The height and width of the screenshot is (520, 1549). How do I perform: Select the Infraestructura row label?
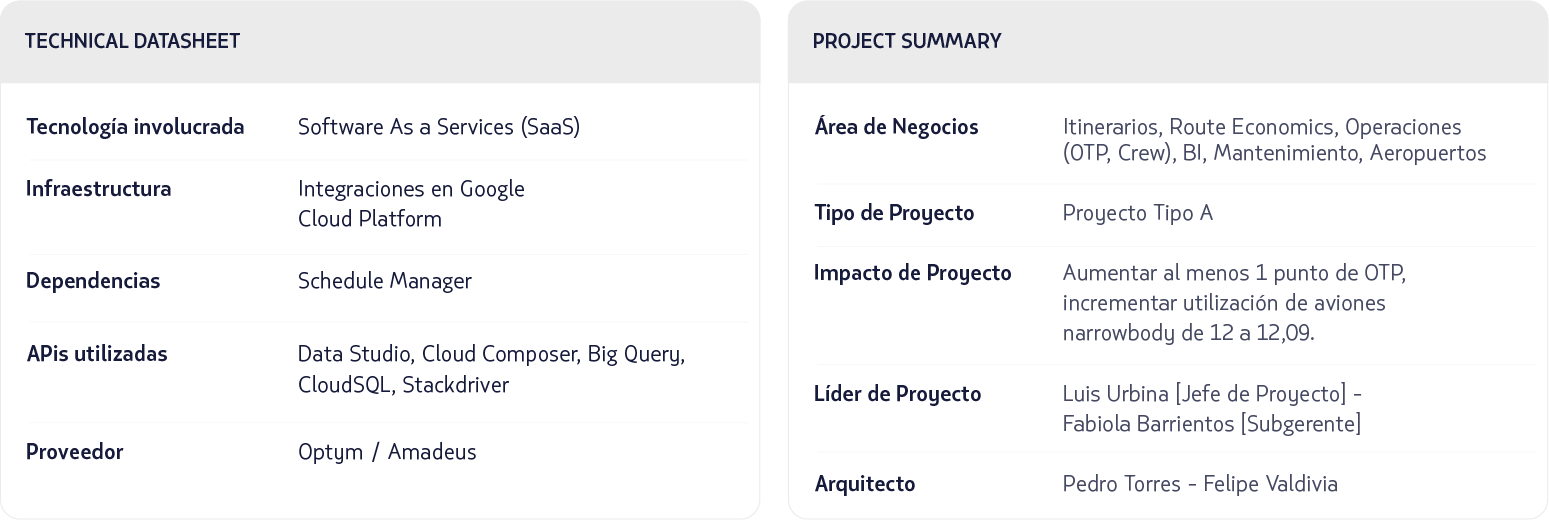click(x=98, y=189)
